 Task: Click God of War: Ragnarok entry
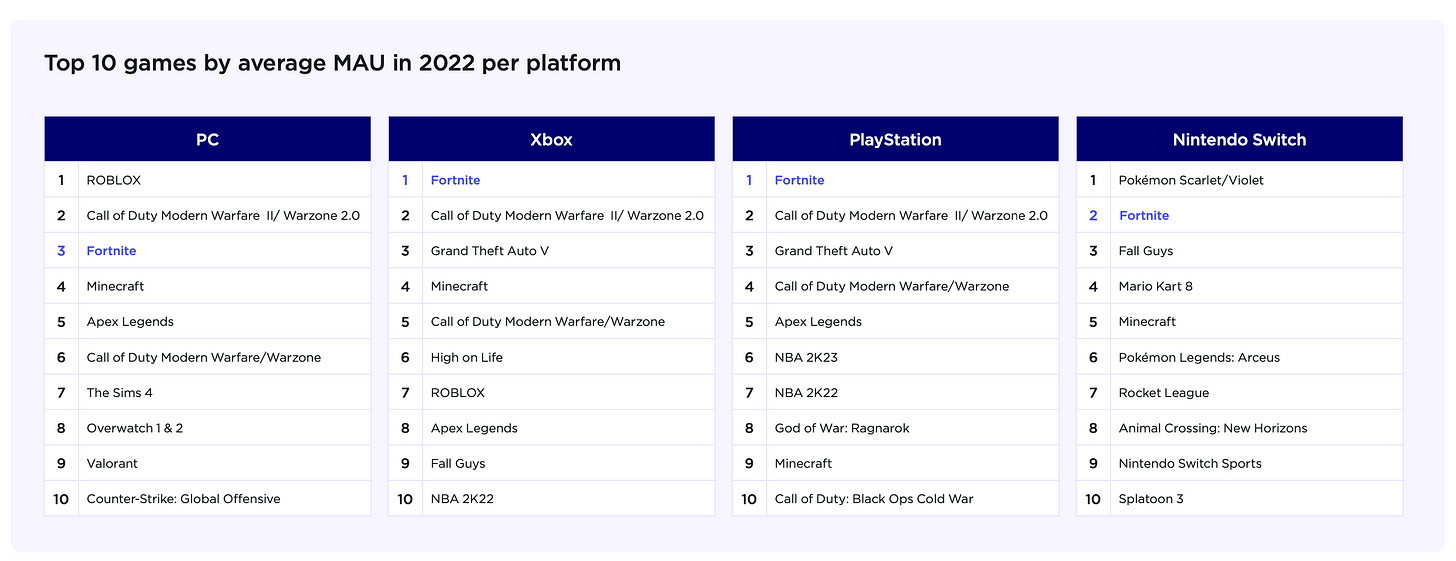pyautogui.click(x=842, y=428)
